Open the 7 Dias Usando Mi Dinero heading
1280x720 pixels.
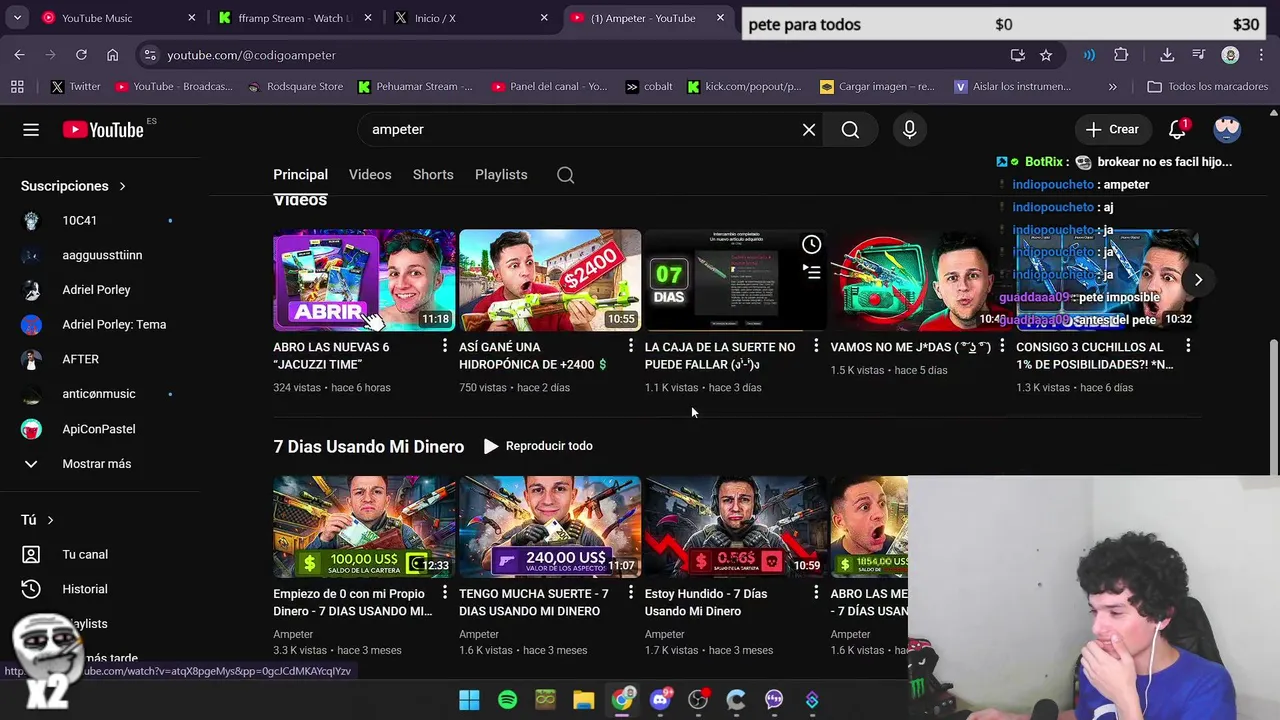tap(368, 447)
